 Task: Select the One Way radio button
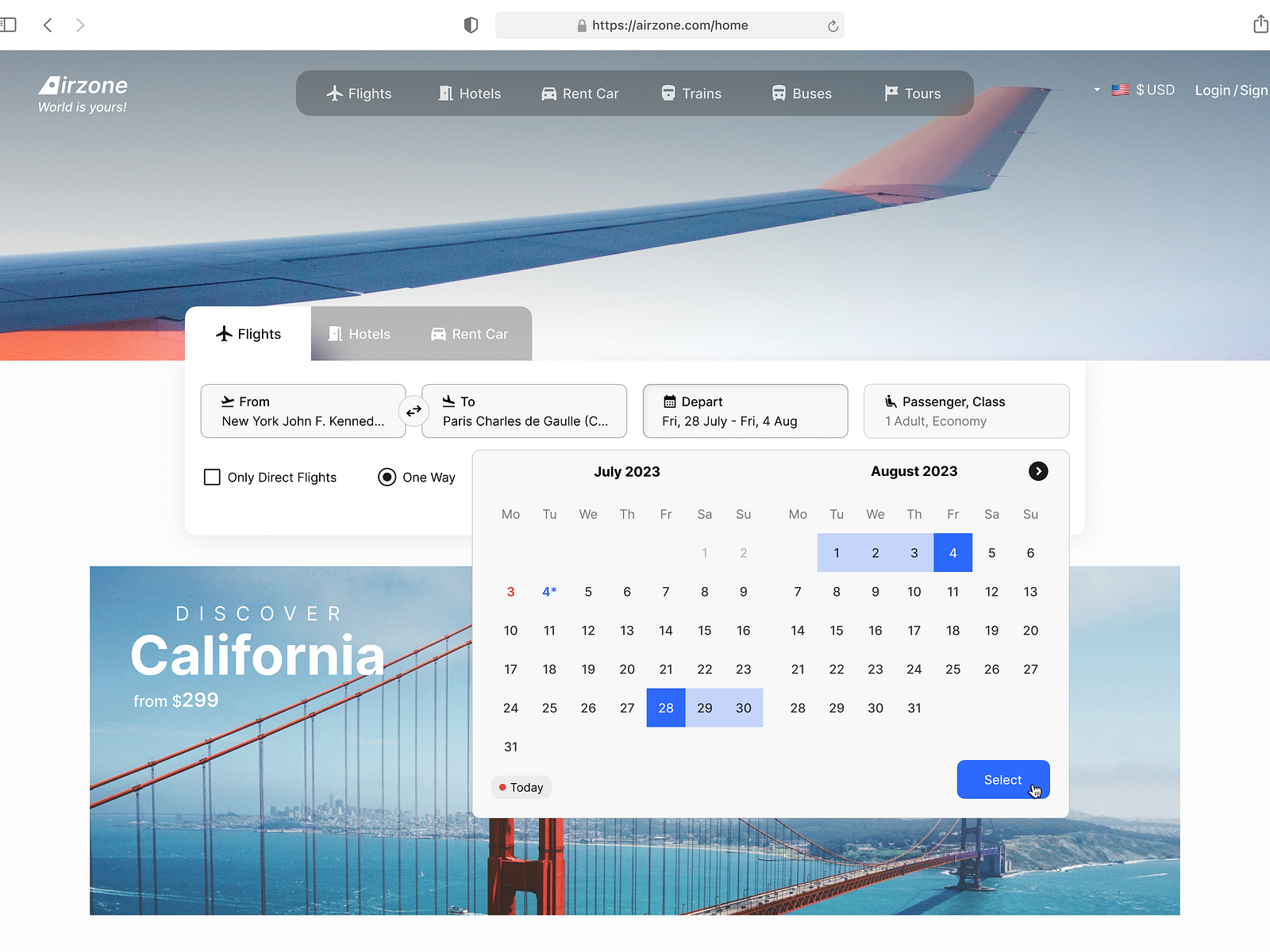[x=387, y=477]
